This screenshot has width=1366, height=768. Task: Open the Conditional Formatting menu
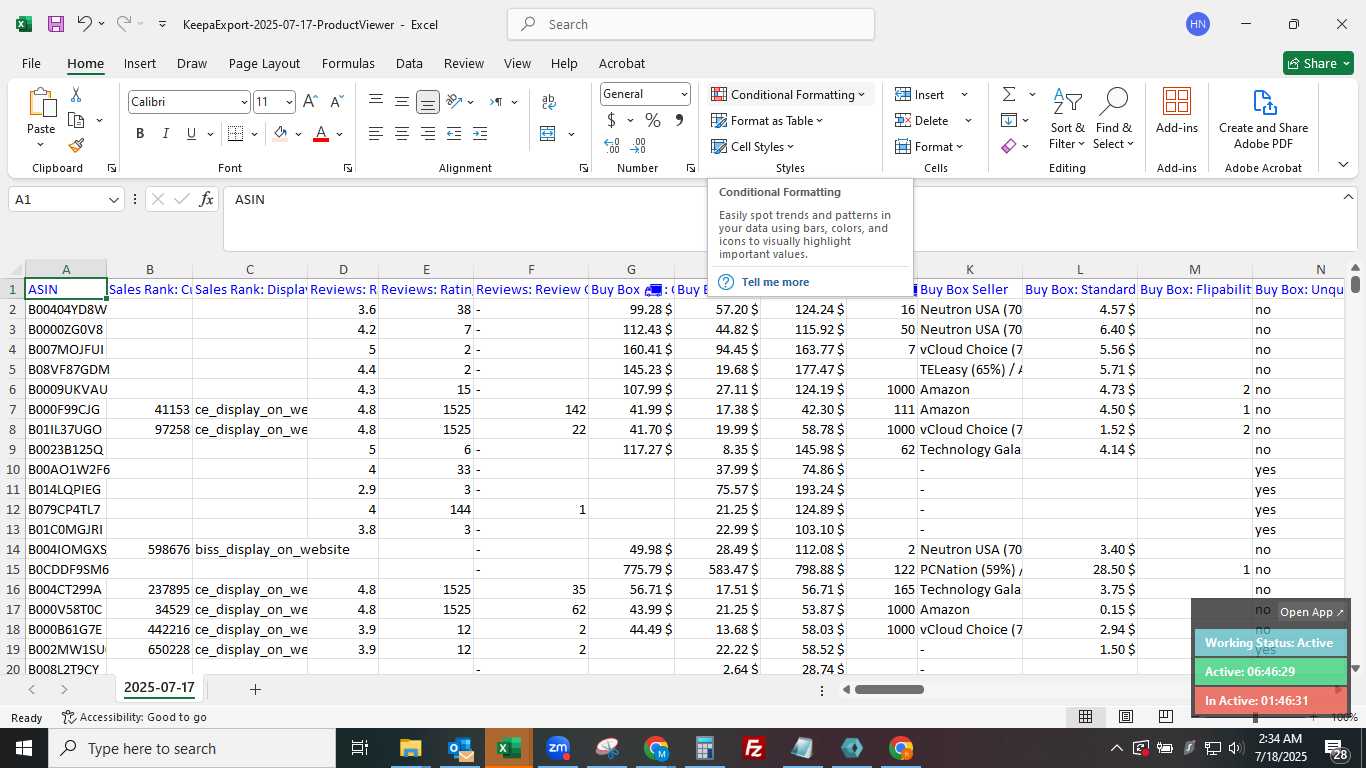pyautogui.click(x=788, y=94)
